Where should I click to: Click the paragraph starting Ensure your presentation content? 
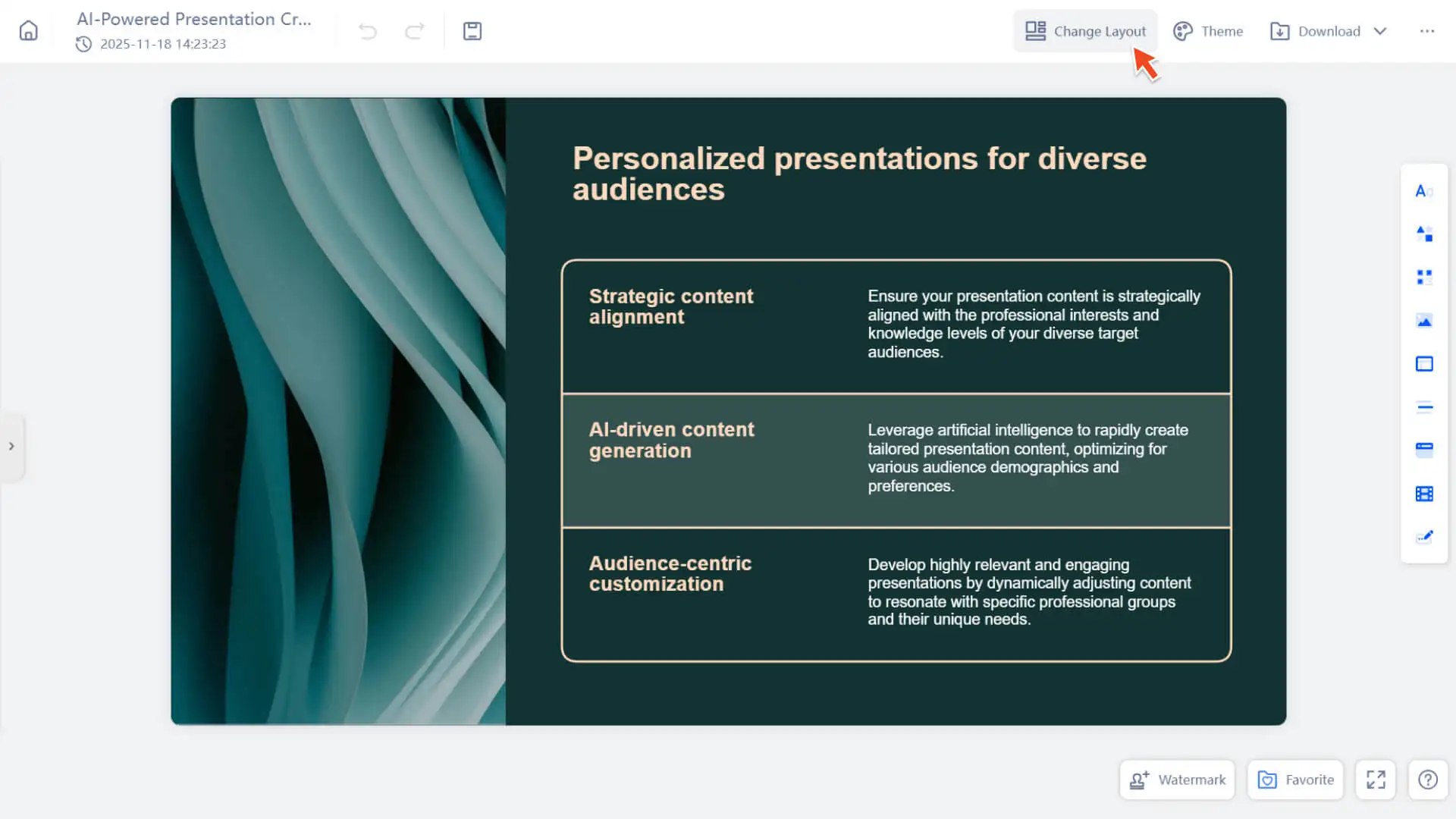(1034, 324)
